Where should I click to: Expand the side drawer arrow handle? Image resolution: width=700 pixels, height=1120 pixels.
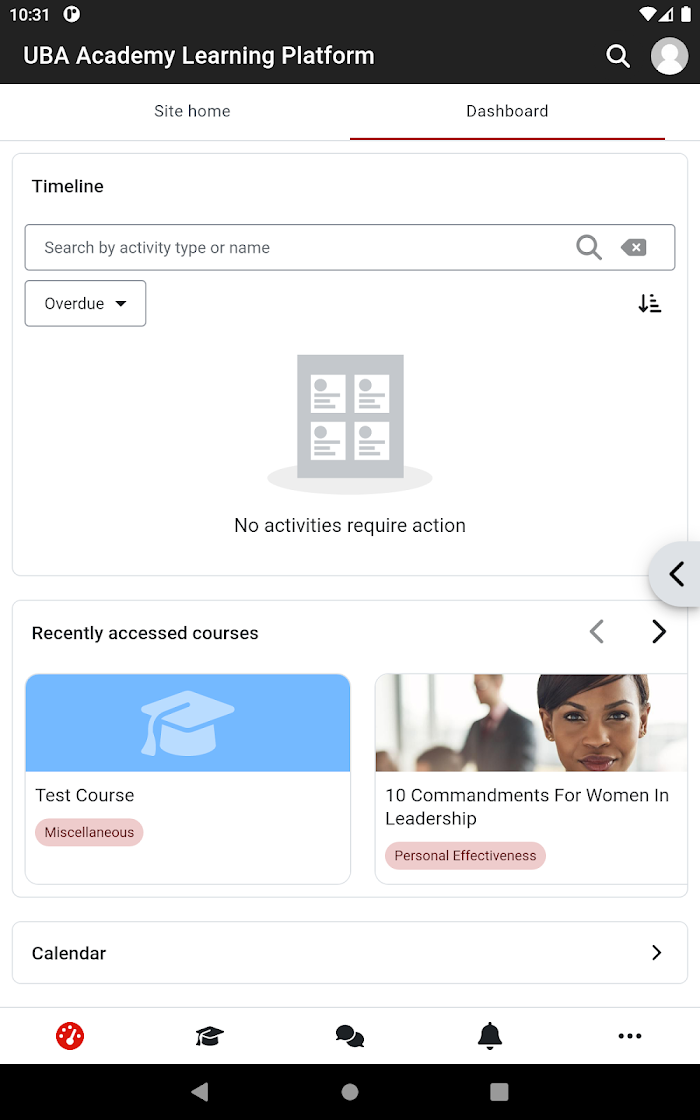click(x=675, y=574)
